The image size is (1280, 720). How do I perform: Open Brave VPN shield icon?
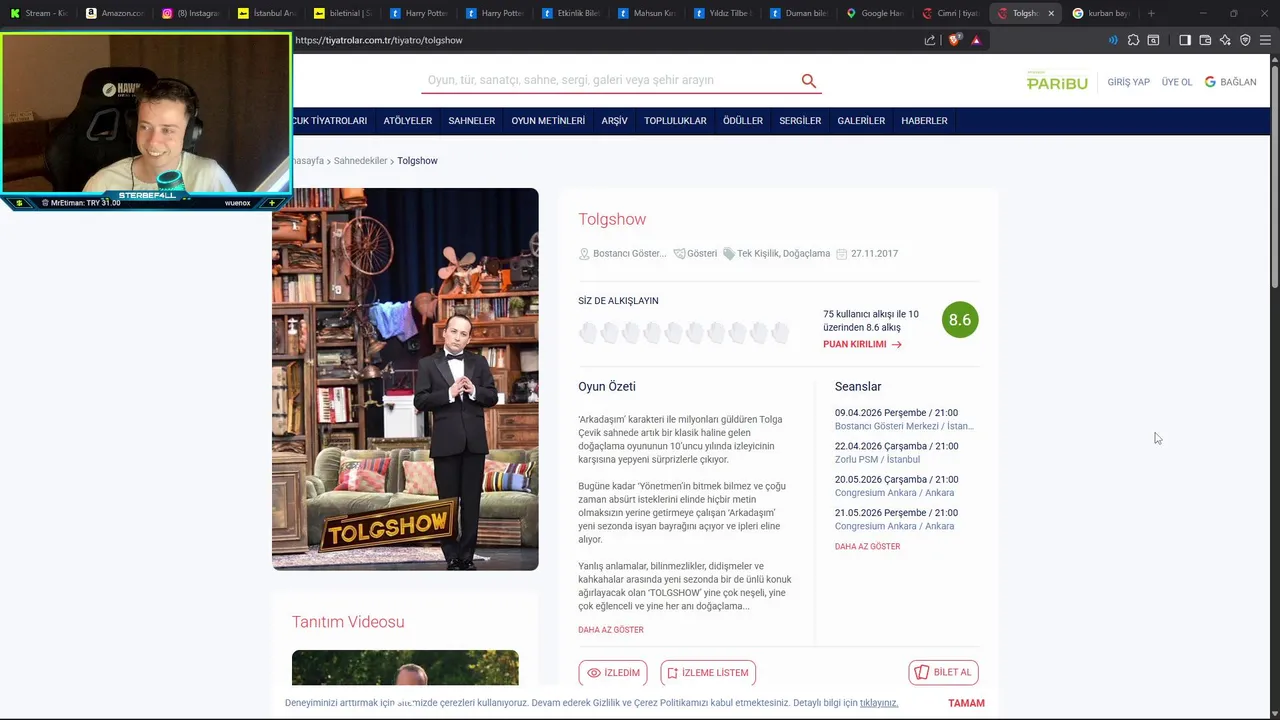pyautogui.click(x=1245, y=40)
